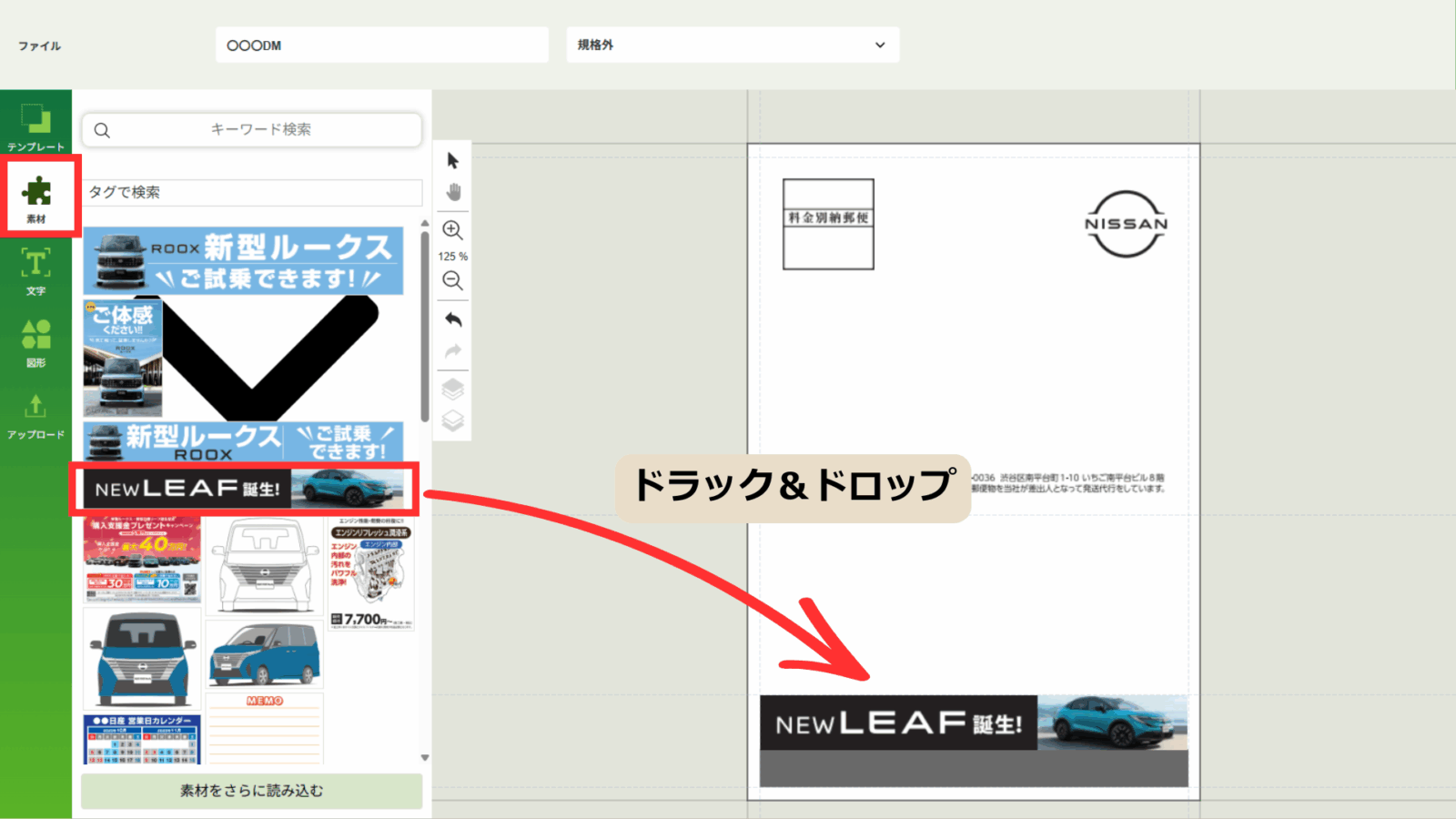Zoom out with the magnifier minus icon
1456x819 pixels.
452,281
